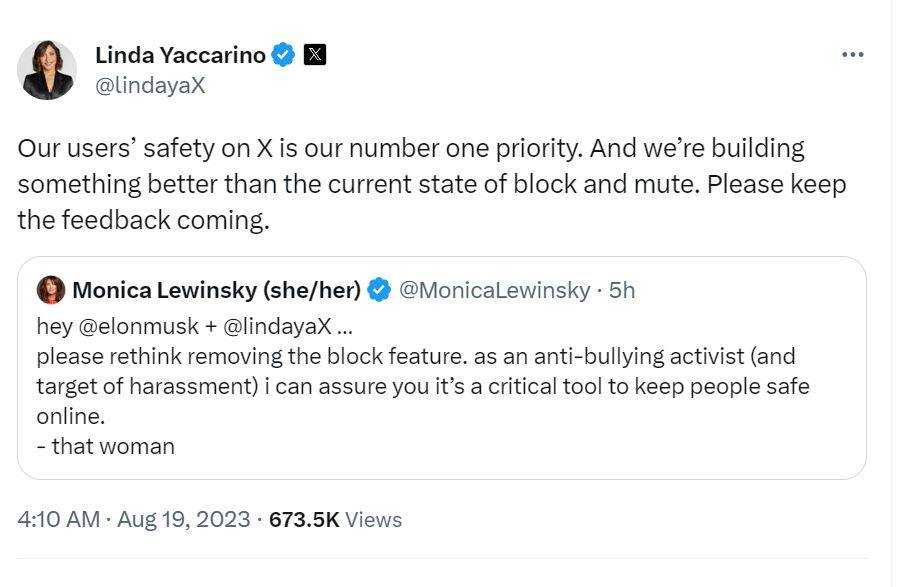Image resolution: width=906 pixels, height=587 pixels.
Task: Click the blue verified badge beside Linda Yaccarino
Action: click(283, 55)
